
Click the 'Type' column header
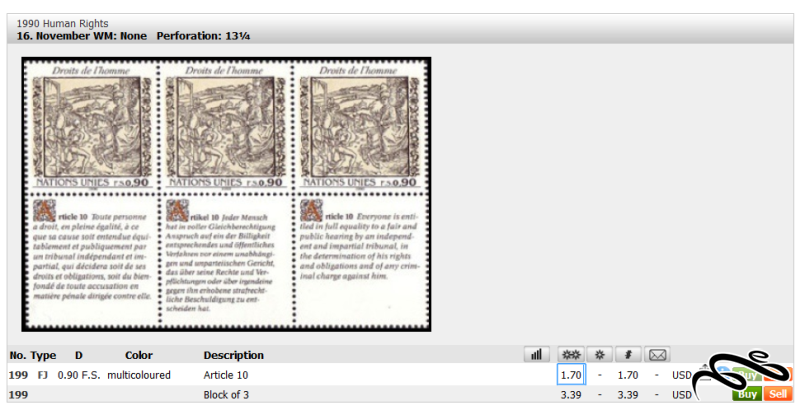43,355
